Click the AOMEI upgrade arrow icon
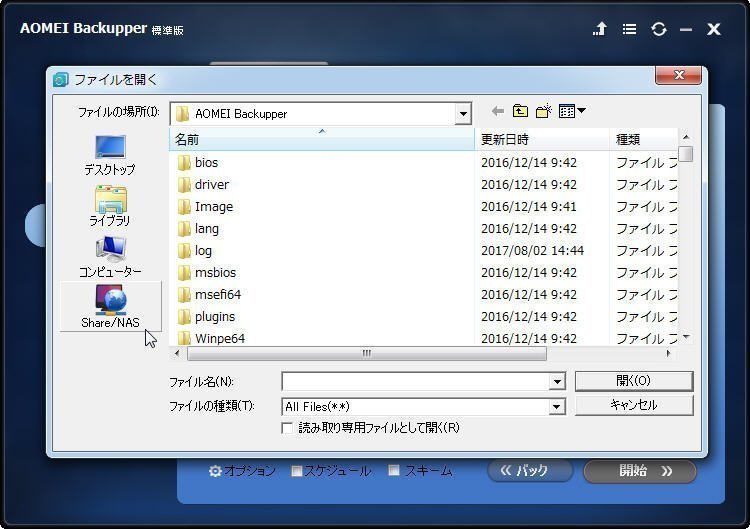Viewport: 750px width, 529px height. coord(600,29)
